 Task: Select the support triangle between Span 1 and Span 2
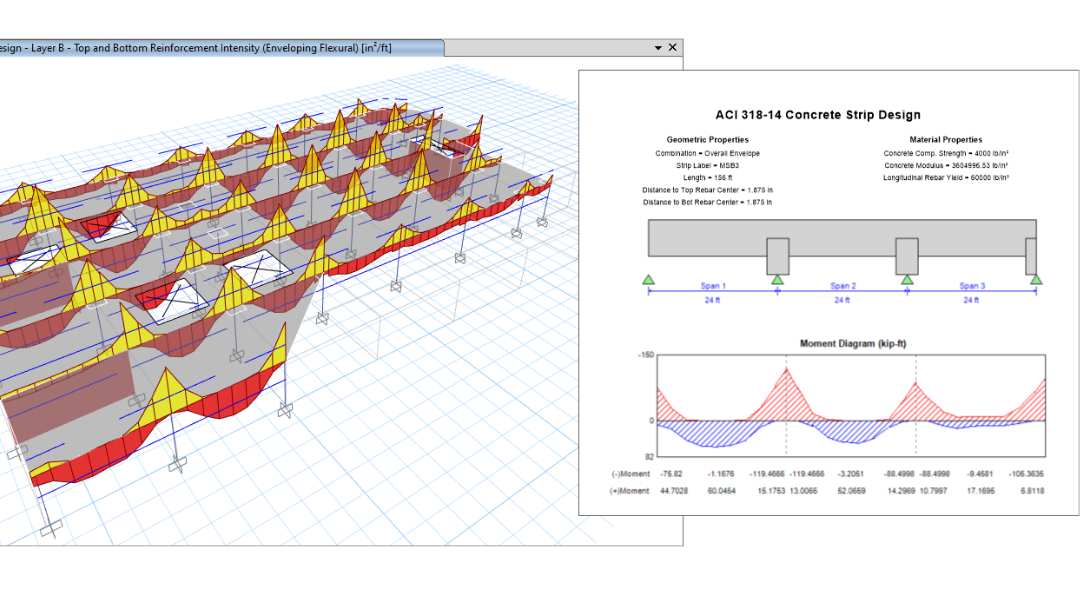[777, 279]
